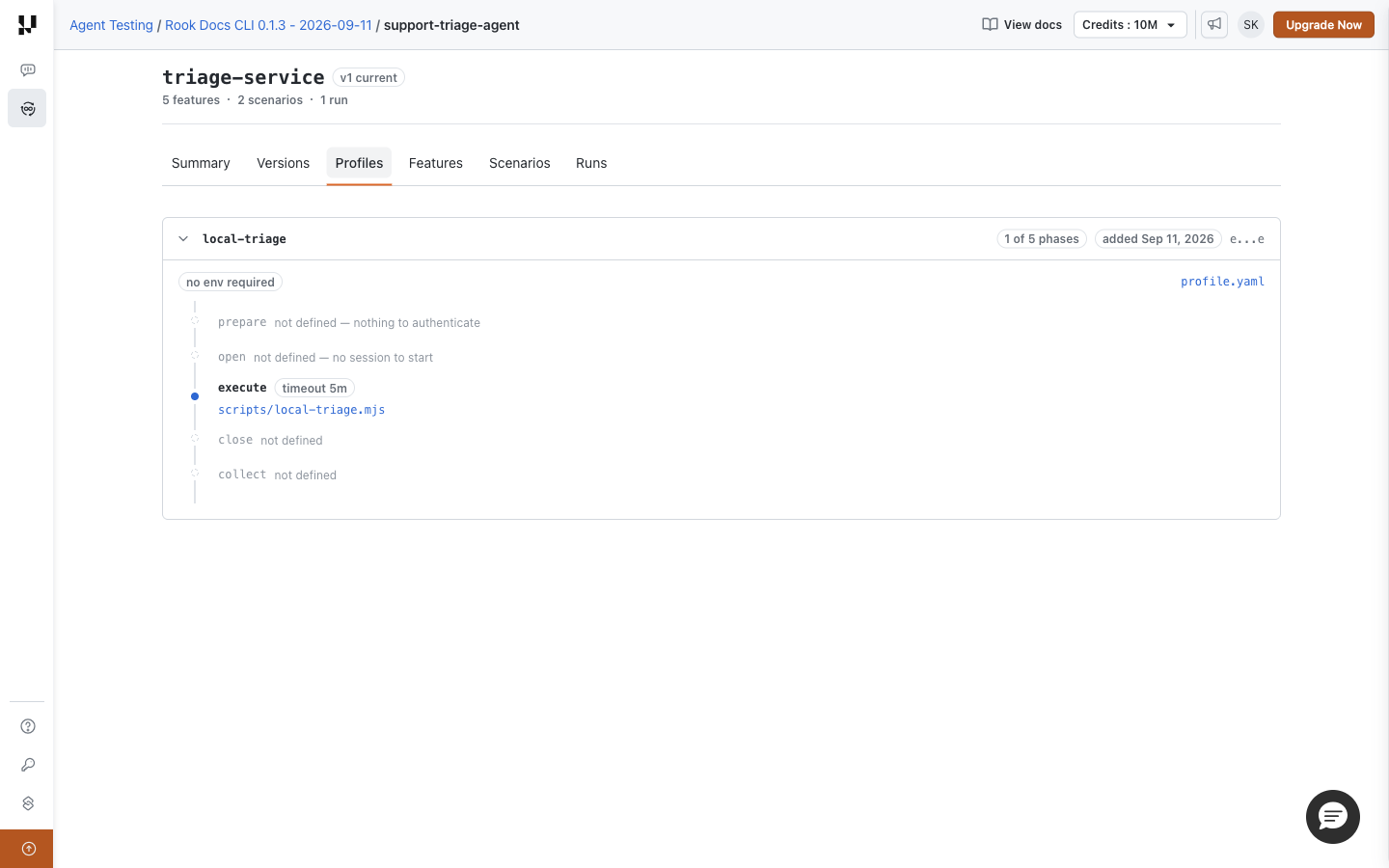Select the Profiles tab
This screenshot has height=868, width=1389.
click(359, 164)
